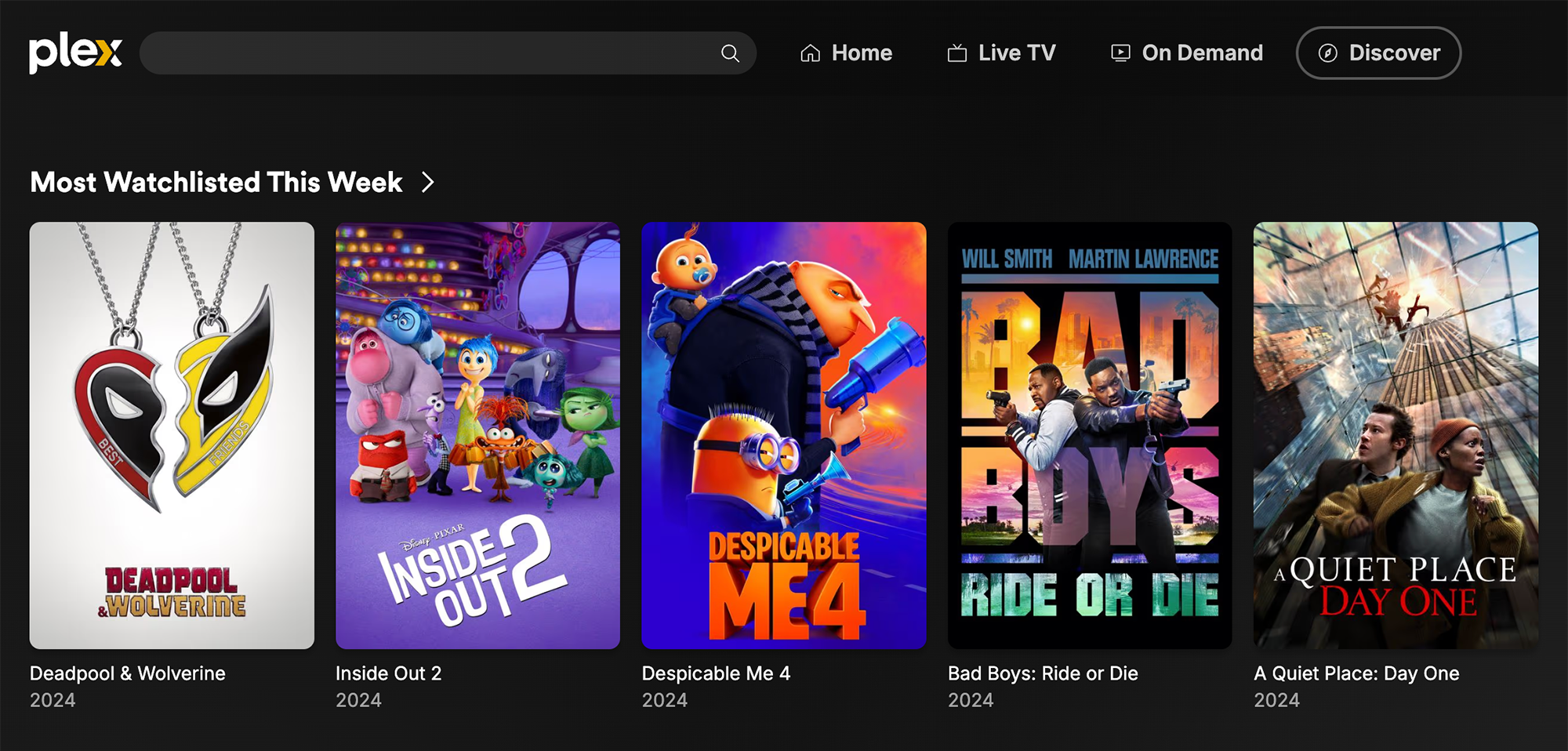Screen dimensions: 1568x751
Task: Focus the search input field
Action: tap(448, 53)
